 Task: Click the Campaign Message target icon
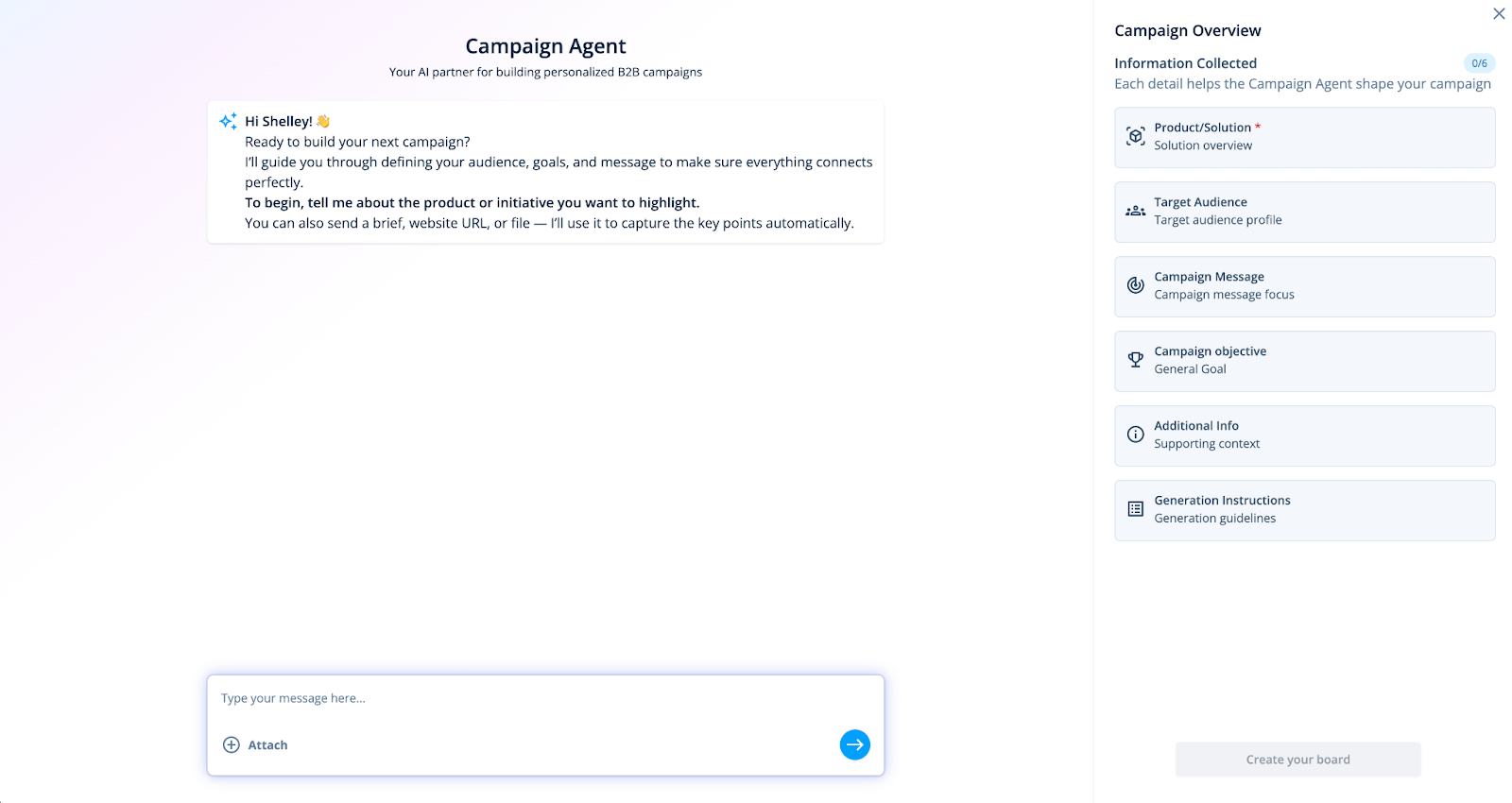(1135, 285)
